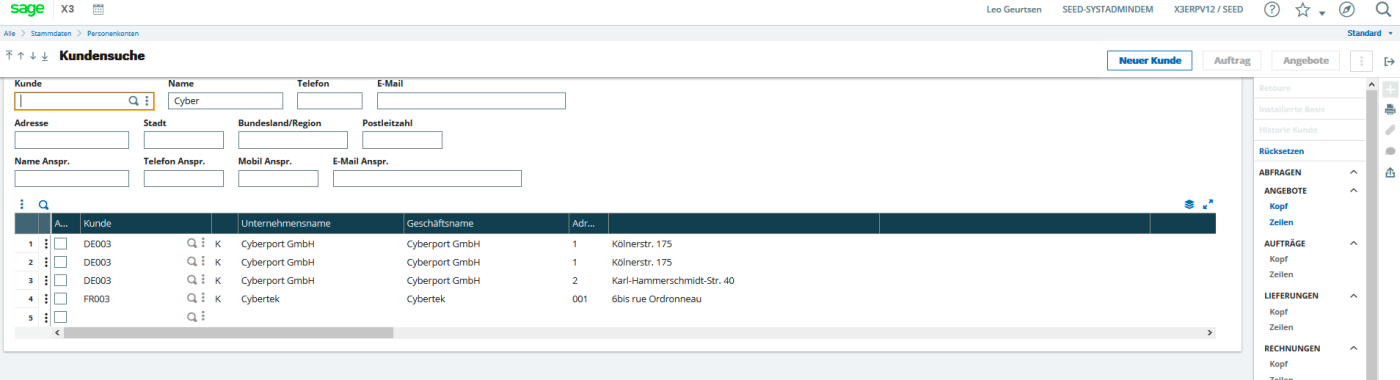Click Rücksetzen in the right panel
This screenshot has height=380, width=1400.
[x=1281, y=151]
